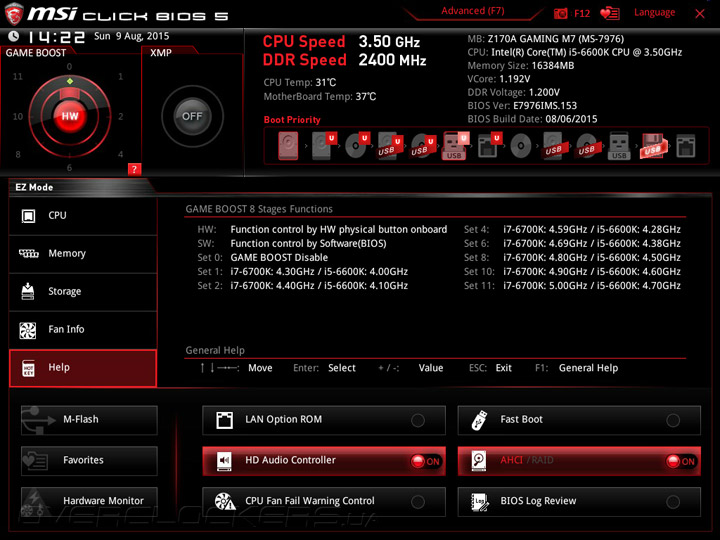Toggle XMP profile OFF button
Image resolution: width=720 pixels, height=540 pixels.
192,116
